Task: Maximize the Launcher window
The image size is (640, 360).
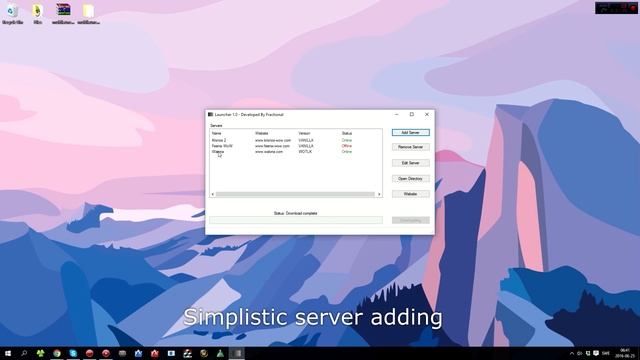Action: [x=412, y=115]
